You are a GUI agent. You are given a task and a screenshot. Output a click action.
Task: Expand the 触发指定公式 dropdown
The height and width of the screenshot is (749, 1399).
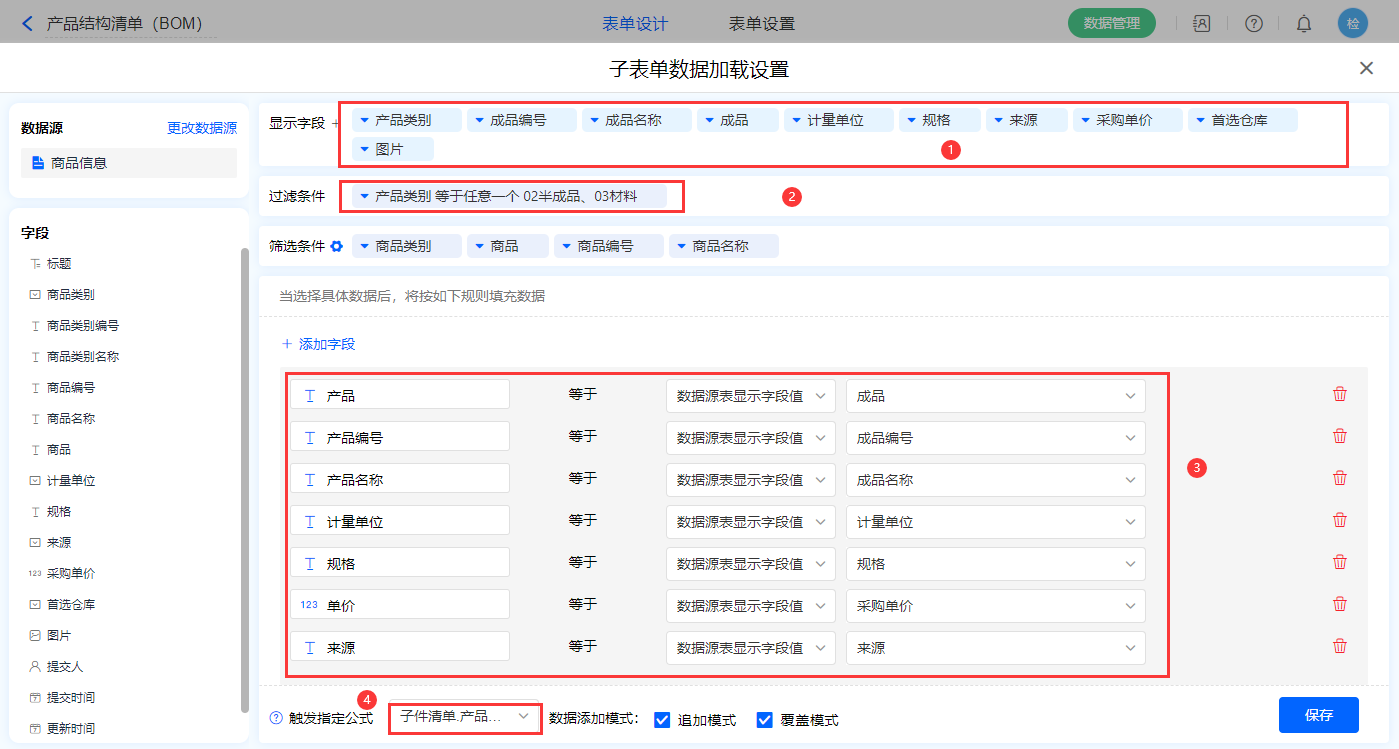464,717
